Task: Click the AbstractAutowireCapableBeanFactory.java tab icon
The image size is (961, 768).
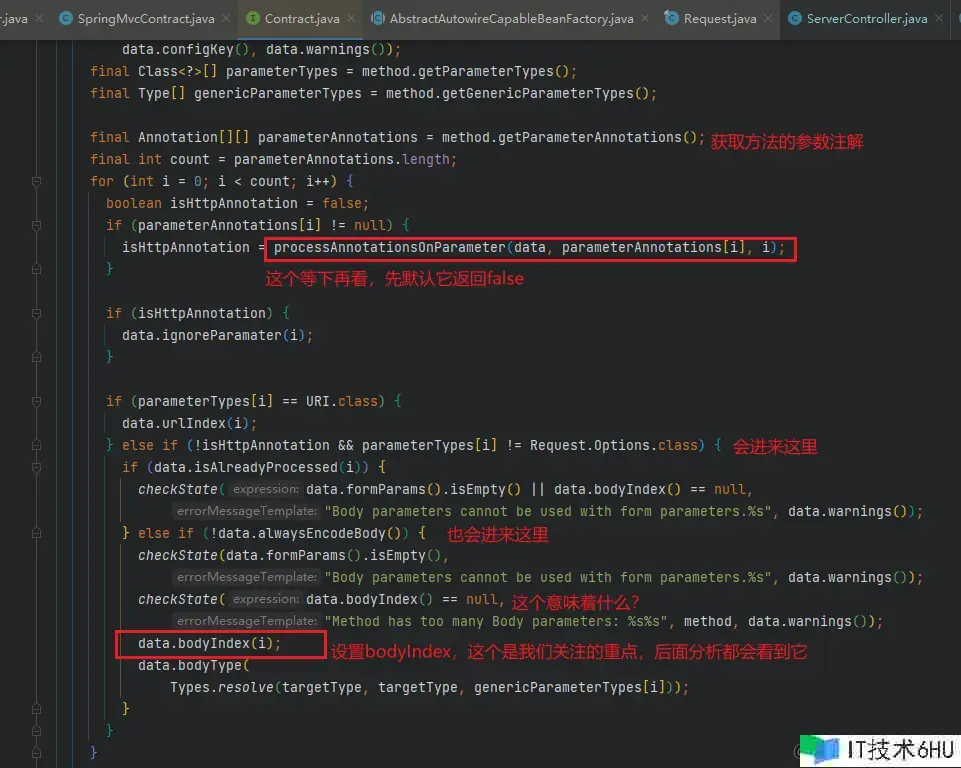Action: point(377,19)
